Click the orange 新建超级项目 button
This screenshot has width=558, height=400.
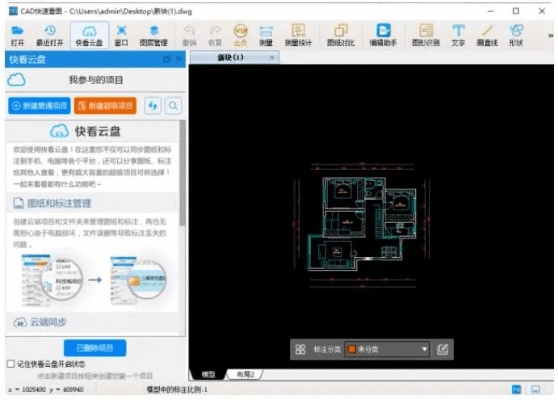point(105,106)
